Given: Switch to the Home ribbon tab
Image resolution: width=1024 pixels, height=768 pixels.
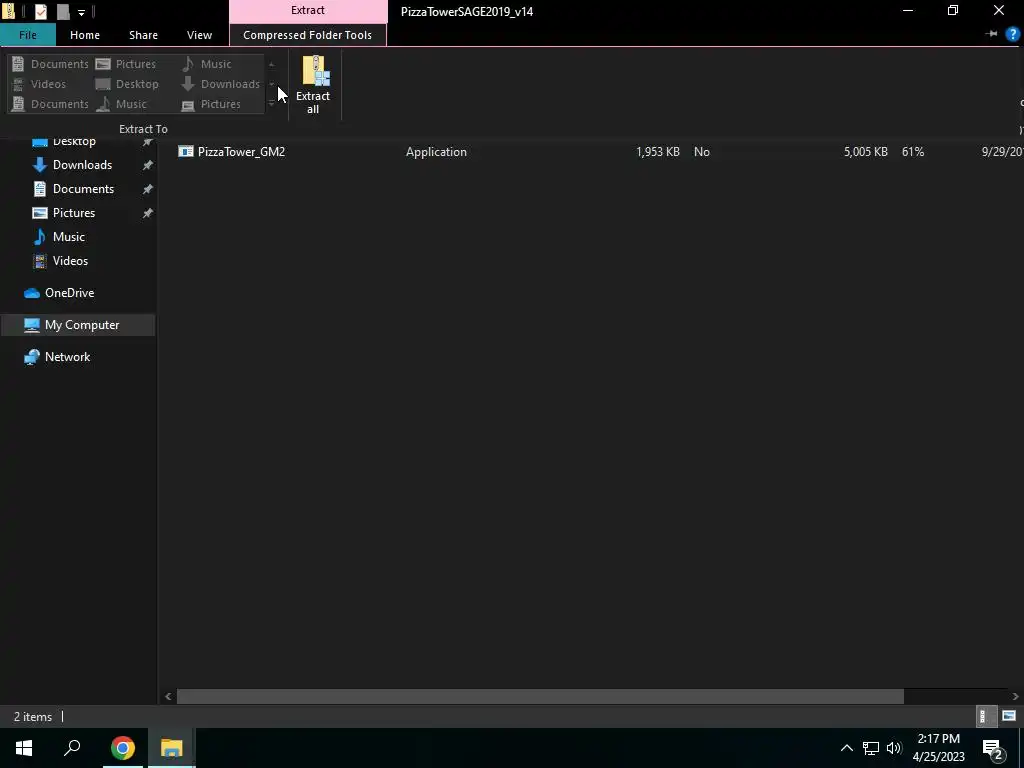Looking at the screenshot, I should click(85, 35).
